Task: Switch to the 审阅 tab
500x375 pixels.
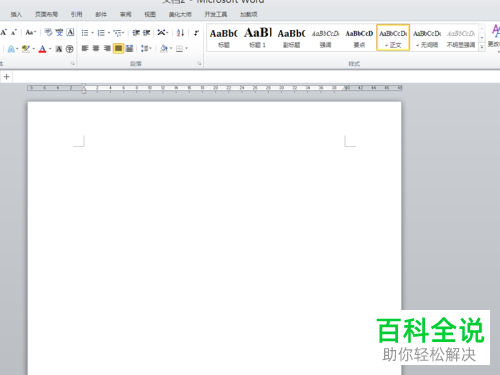Action: pos(126,14)
